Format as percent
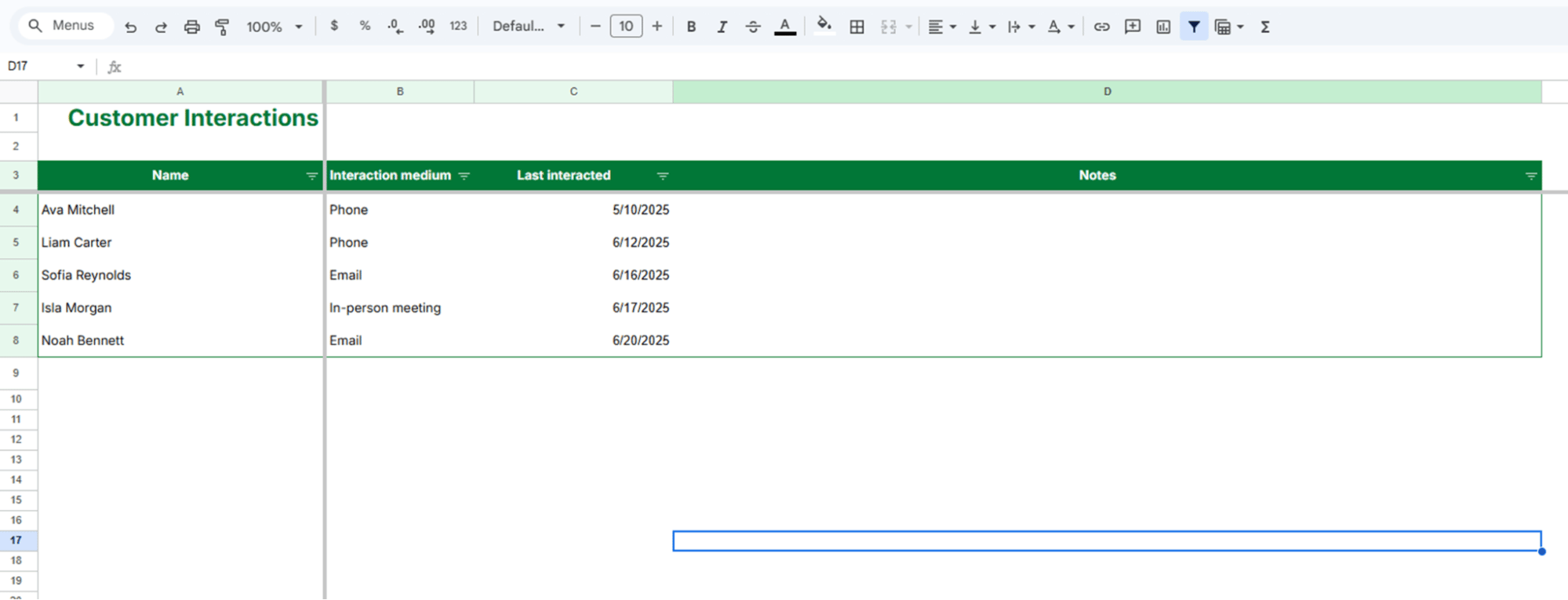Image resolution: width=1568 pixels, height=600 pixels. pos(365,26)
